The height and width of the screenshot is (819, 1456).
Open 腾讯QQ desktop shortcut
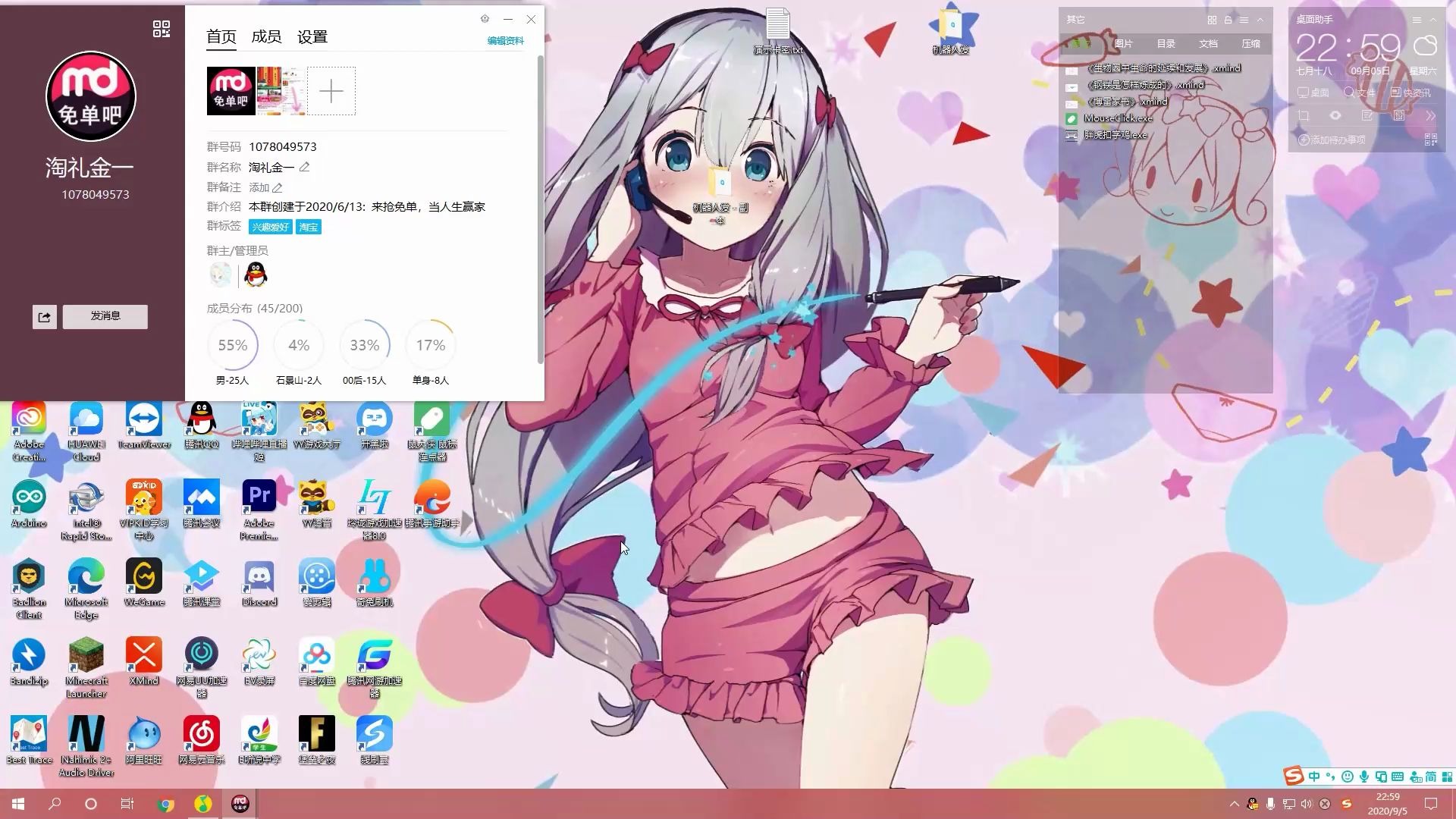click(201, 426)
